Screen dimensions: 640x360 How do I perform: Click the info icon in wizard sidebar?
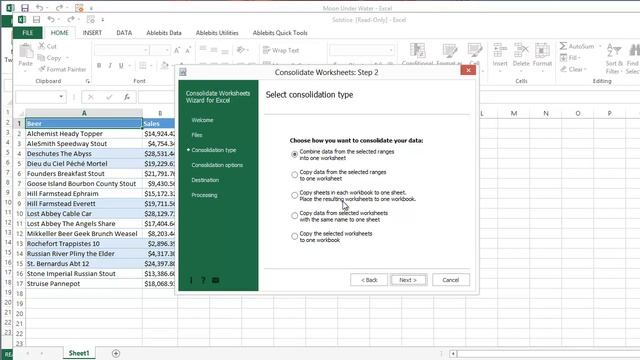191,280
